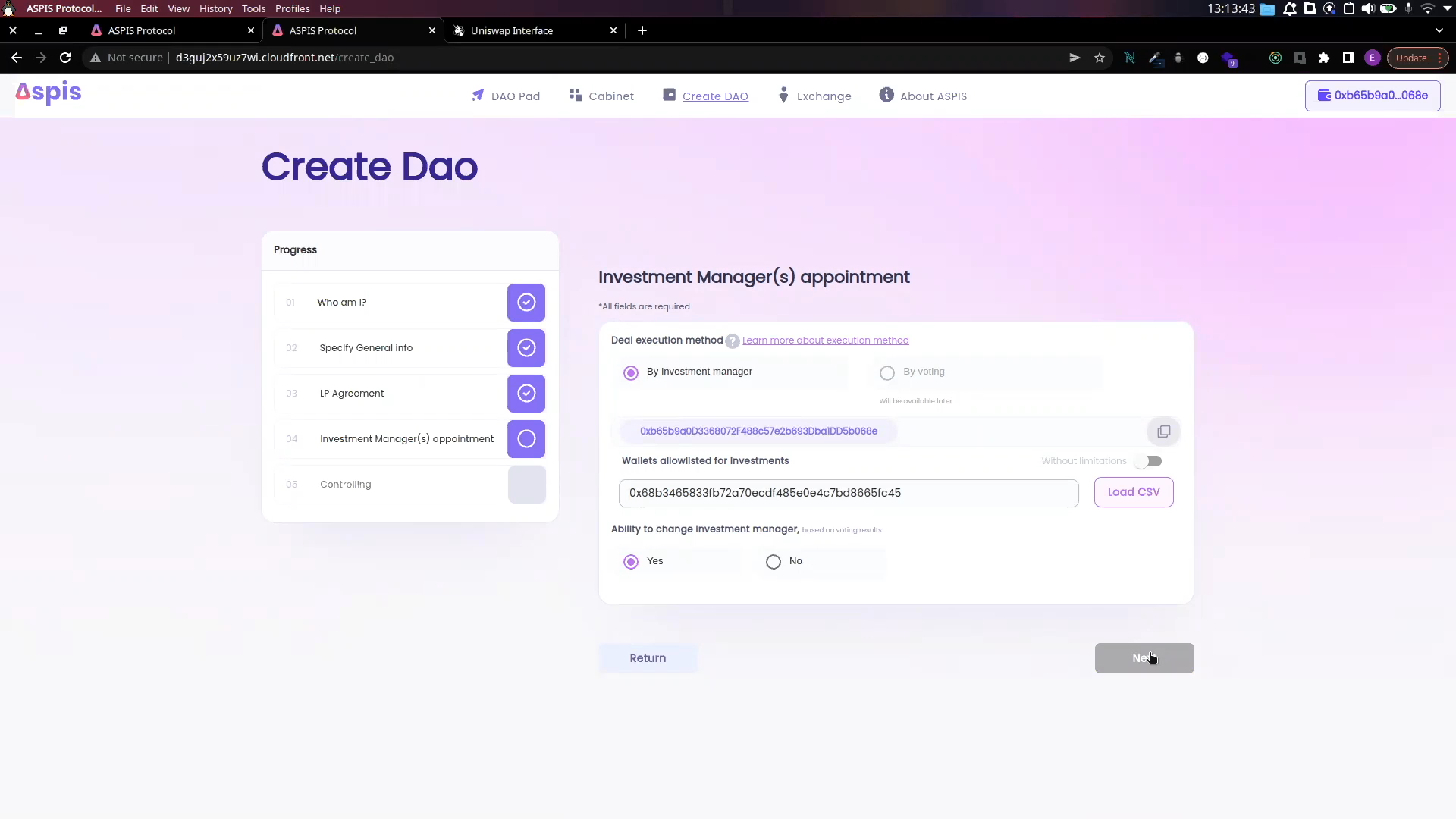The width and height of the screenshot is (1456, 819).
Task: Go back in browser history
Action: pos(17,58)
